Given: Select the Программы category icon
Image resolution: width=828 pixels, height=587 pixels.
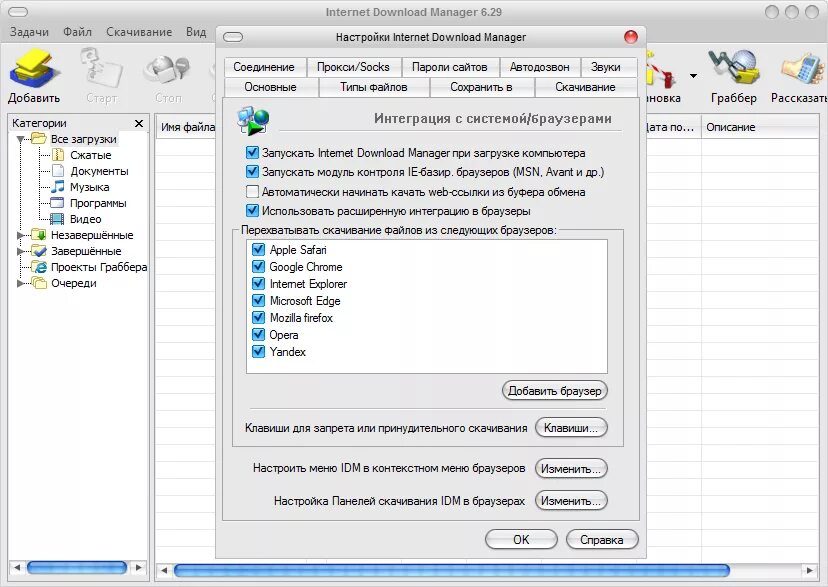Looking at the screenshot, I should [x=57, y=203].
